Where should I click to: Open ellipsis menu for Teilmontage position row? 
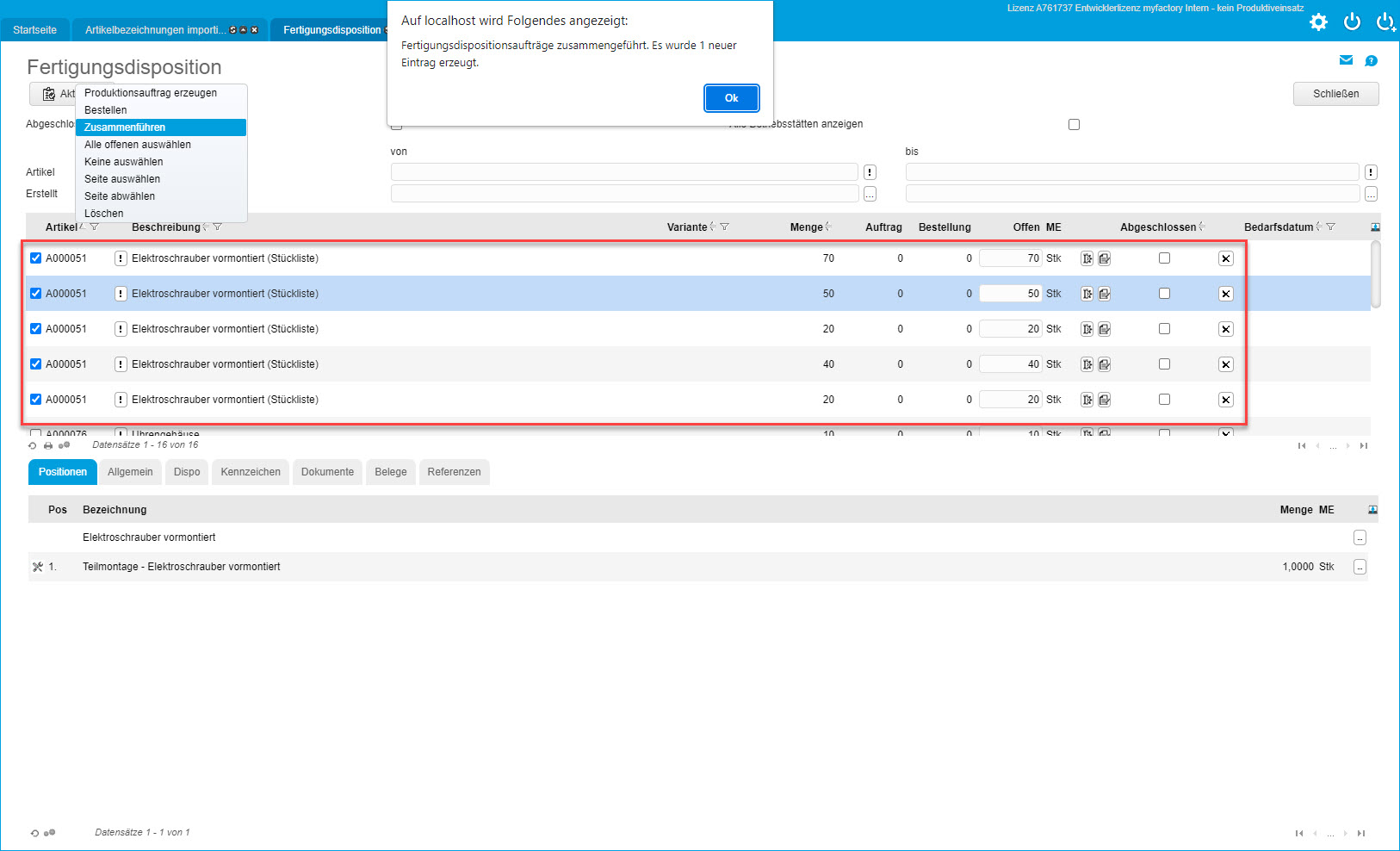[1360, 567]
